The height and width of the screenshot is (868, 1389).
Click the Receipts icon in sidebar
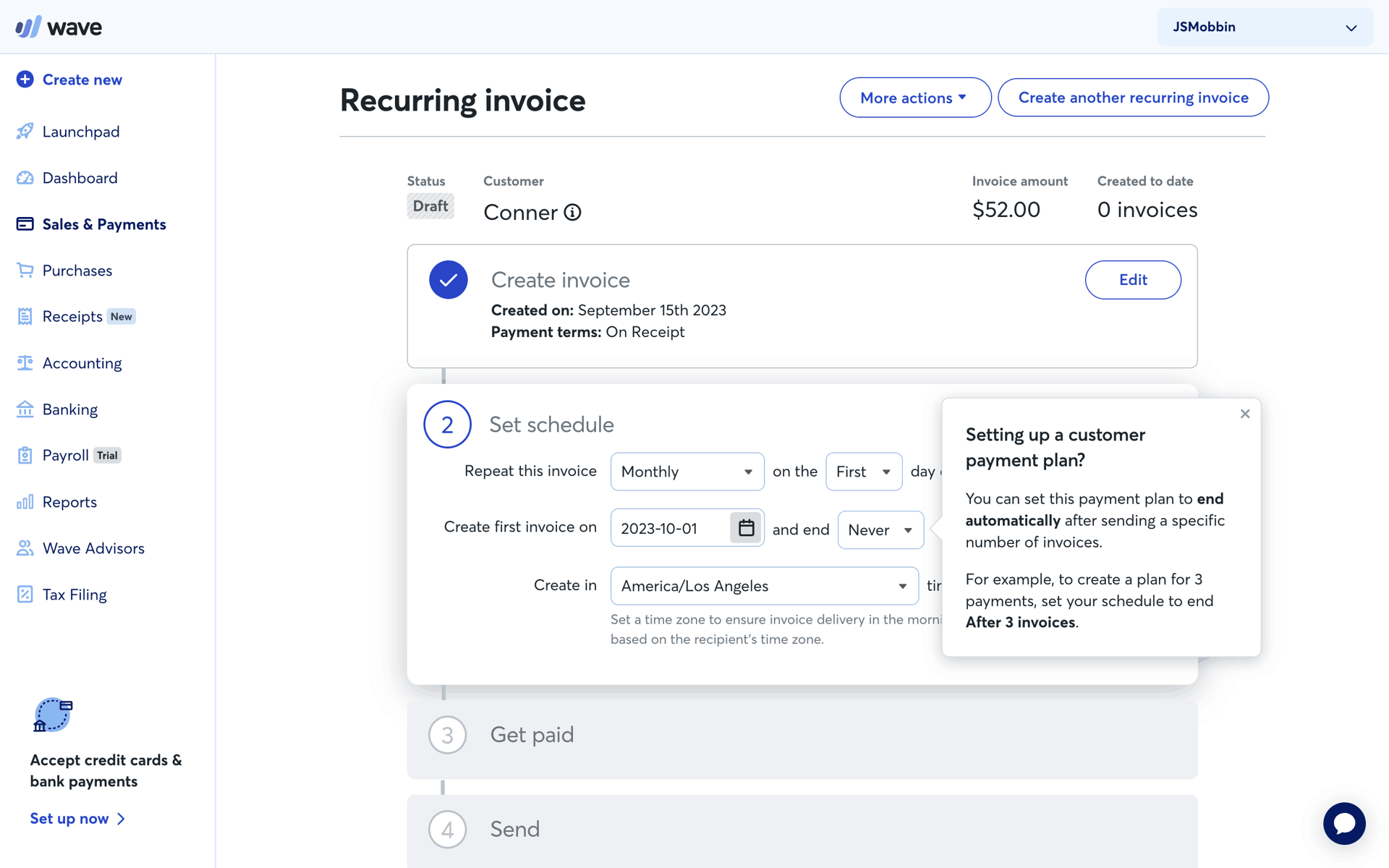(25, 317)
